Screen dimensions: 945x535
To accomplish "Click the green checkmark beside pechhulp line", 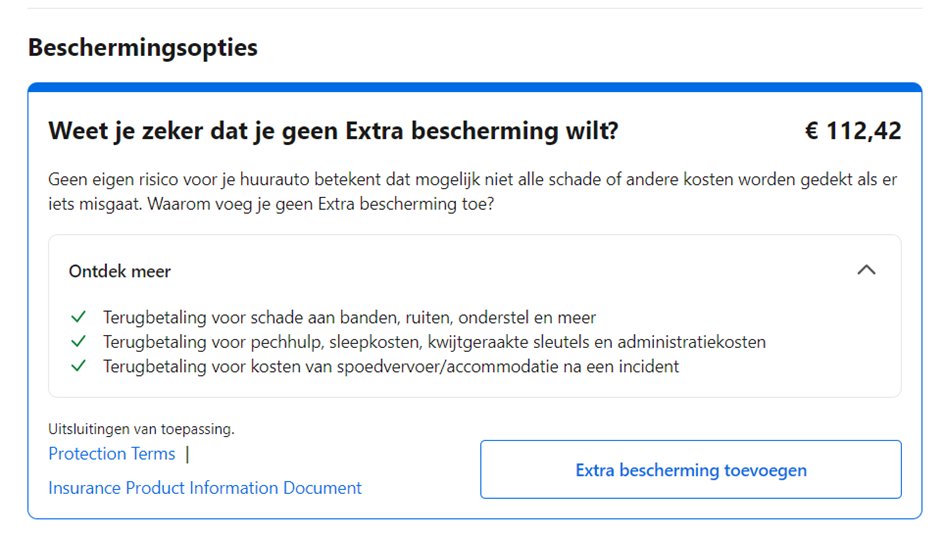I will tap(79, 342).
